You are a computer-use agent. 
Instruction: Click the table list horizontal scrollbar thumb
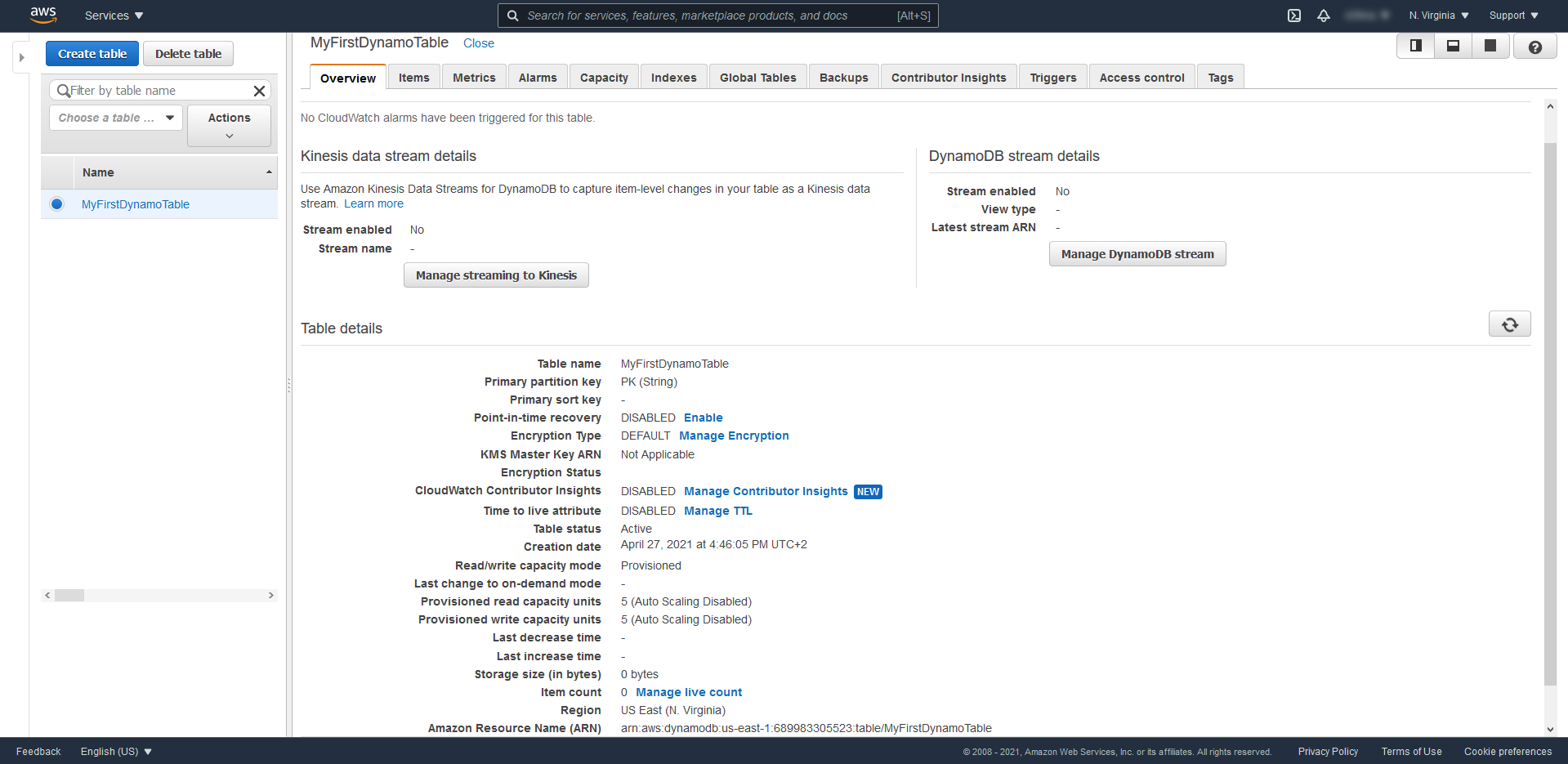[69, 596]
